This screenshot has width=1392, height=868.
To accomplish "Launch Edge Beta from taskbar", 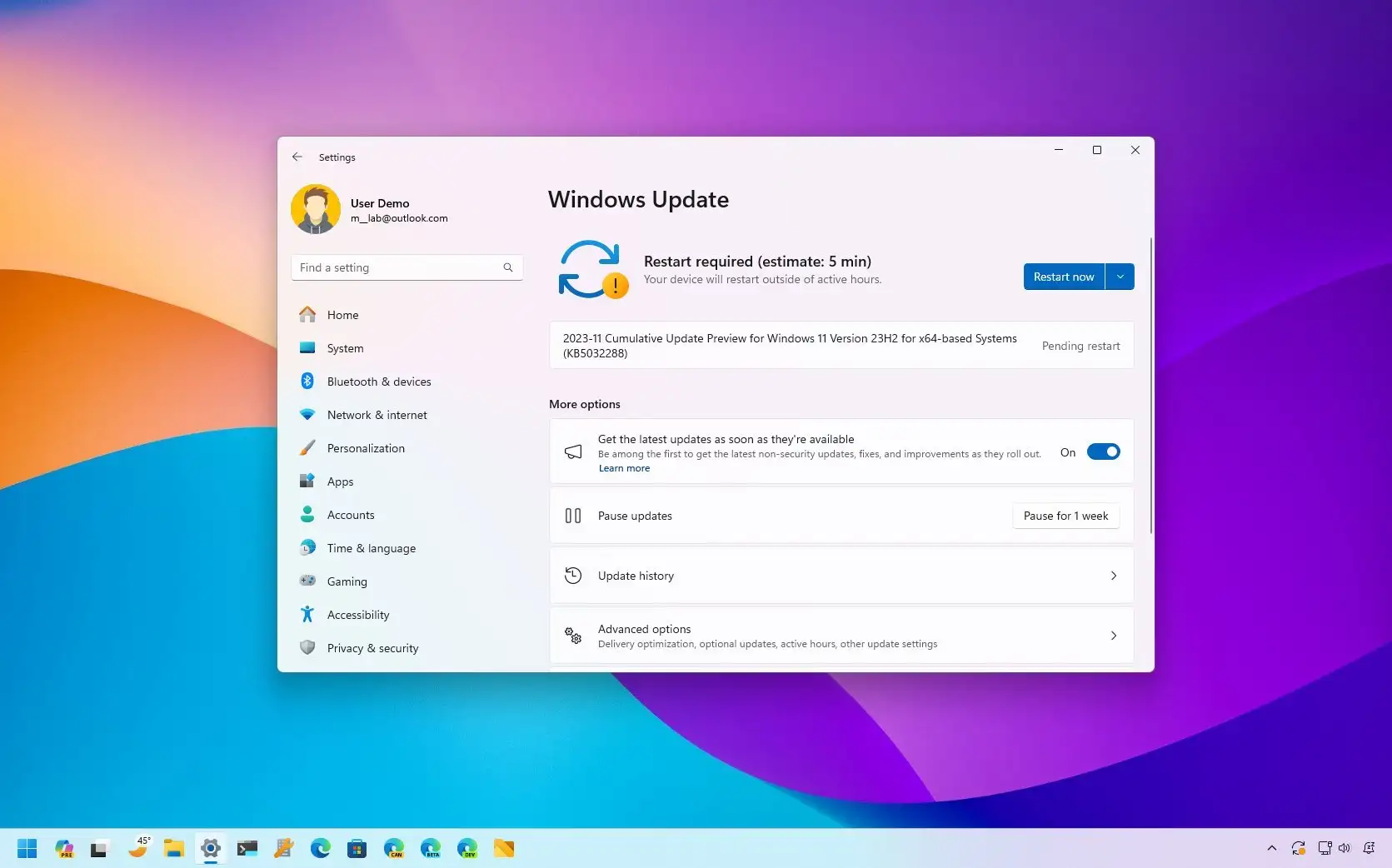I will coord(431,848).
